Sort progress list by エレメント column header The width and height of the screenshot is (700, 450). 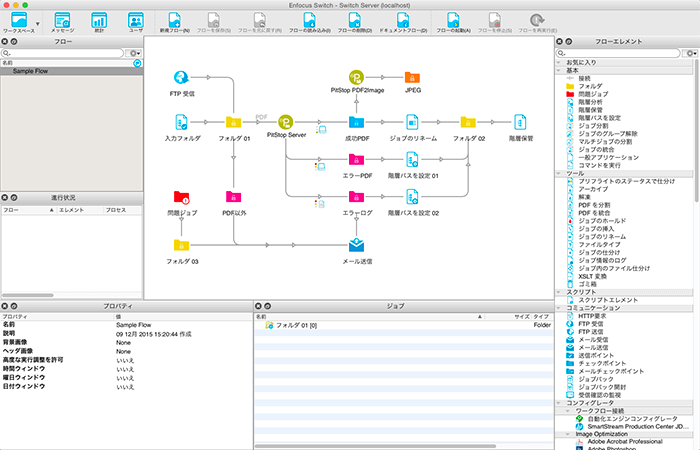tap(79, 210)
